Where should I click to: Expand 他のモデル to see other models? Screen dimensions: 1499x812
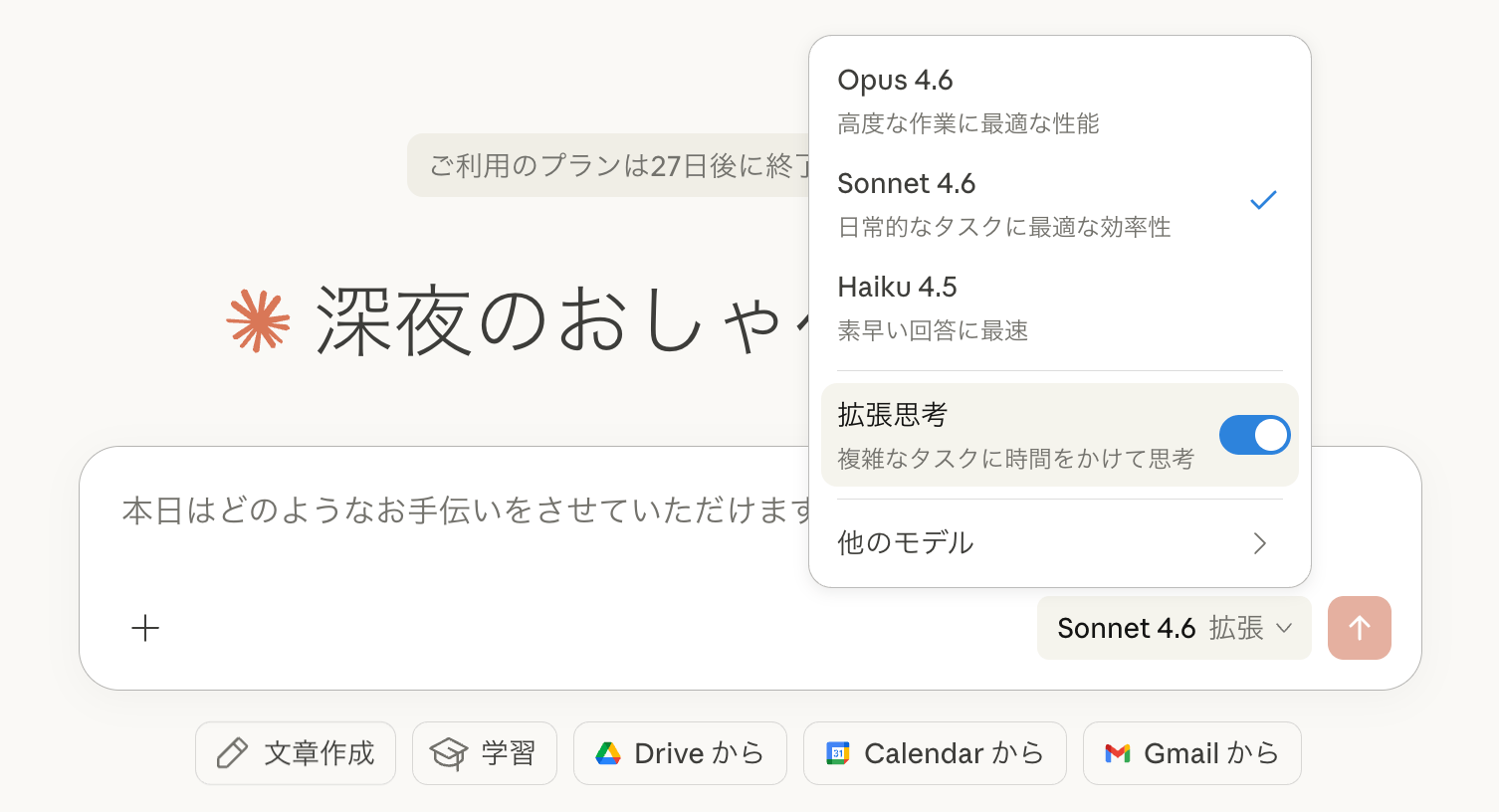tap(1059, 543)
